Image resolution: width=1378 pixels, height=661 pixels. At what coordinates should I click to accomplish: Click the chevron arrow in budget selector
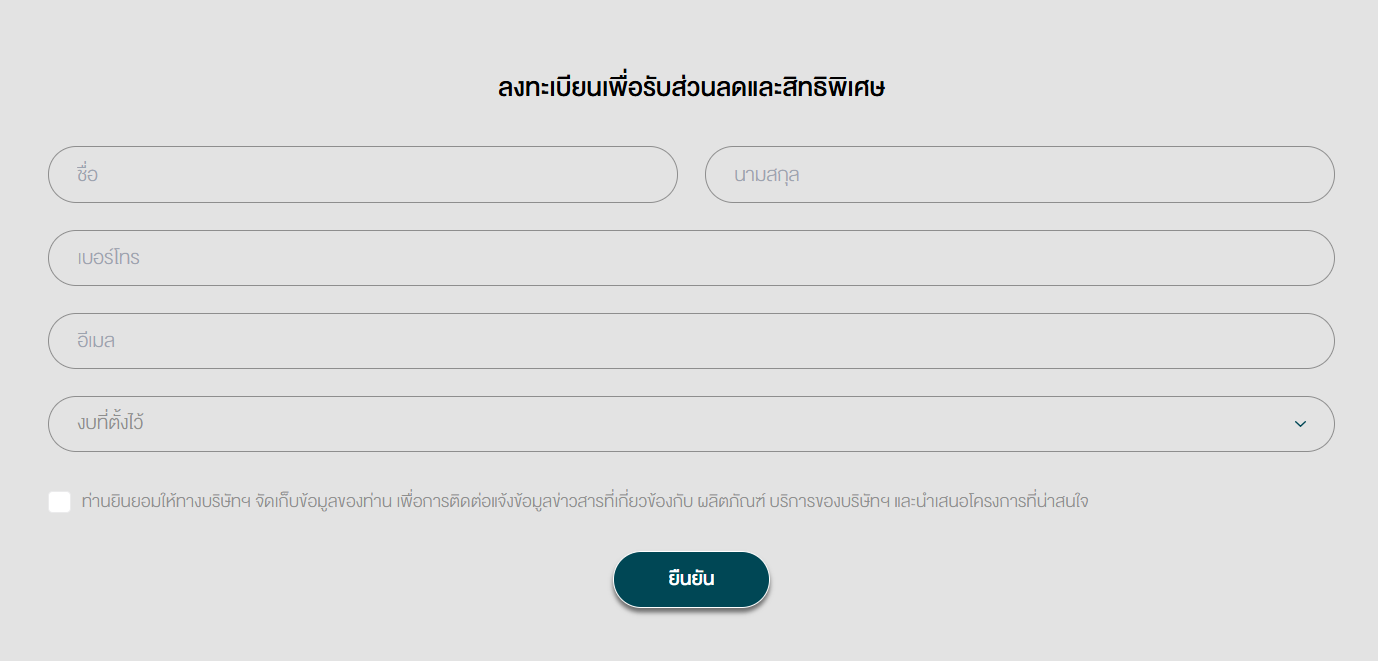click(1300, 424)
